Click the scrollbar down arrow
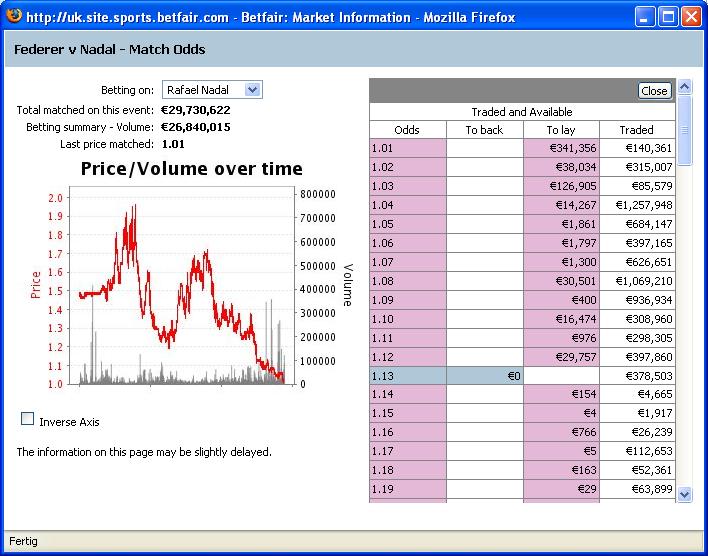The height and width of the screenshot is (556, 708). tap(685, 495)
